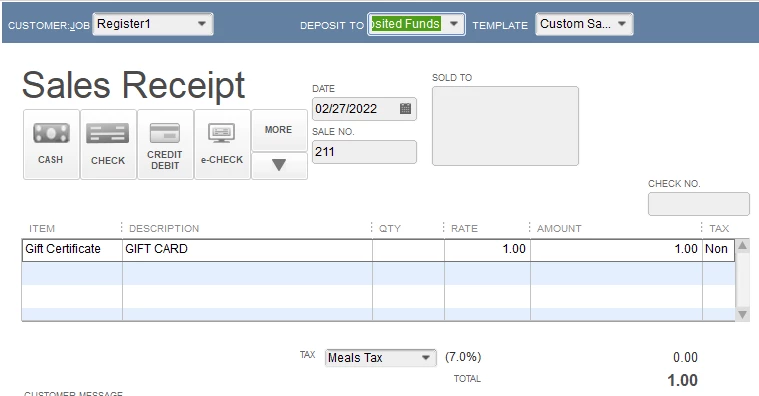The height and width of the screenshot is (396, 759).
Task: Open the Template dropdown showing Custom Sa...
Action: pyautogui.click(x=584, y=24)
